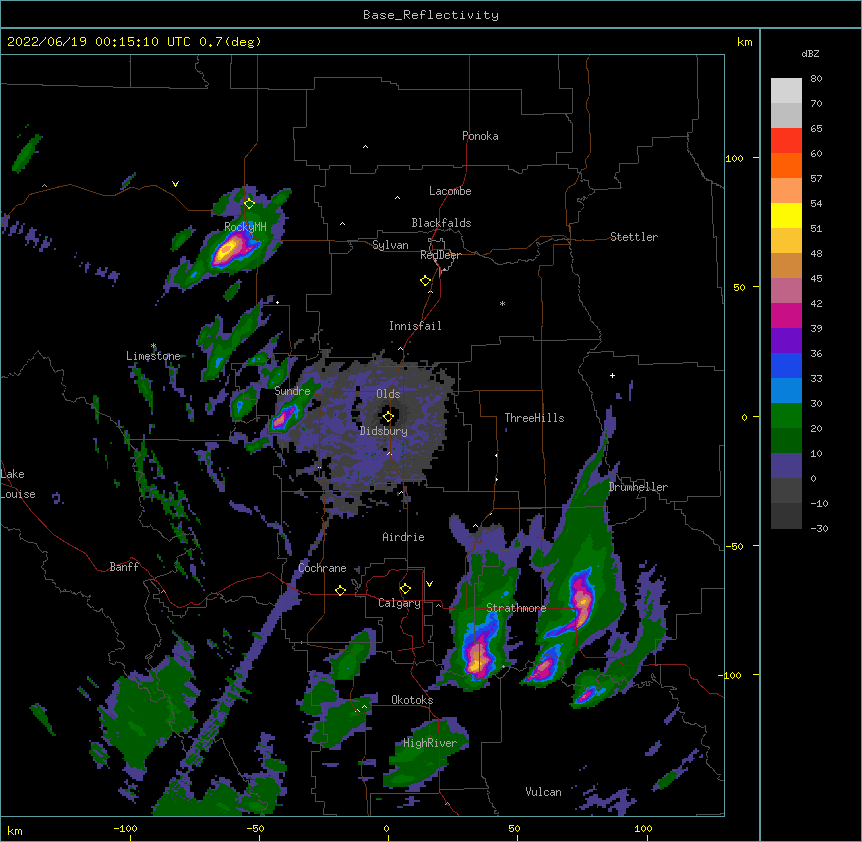Click the white asterisk marker east of Innisfail
The height and width of the screenshot is (842, 862).
point(502,303)
